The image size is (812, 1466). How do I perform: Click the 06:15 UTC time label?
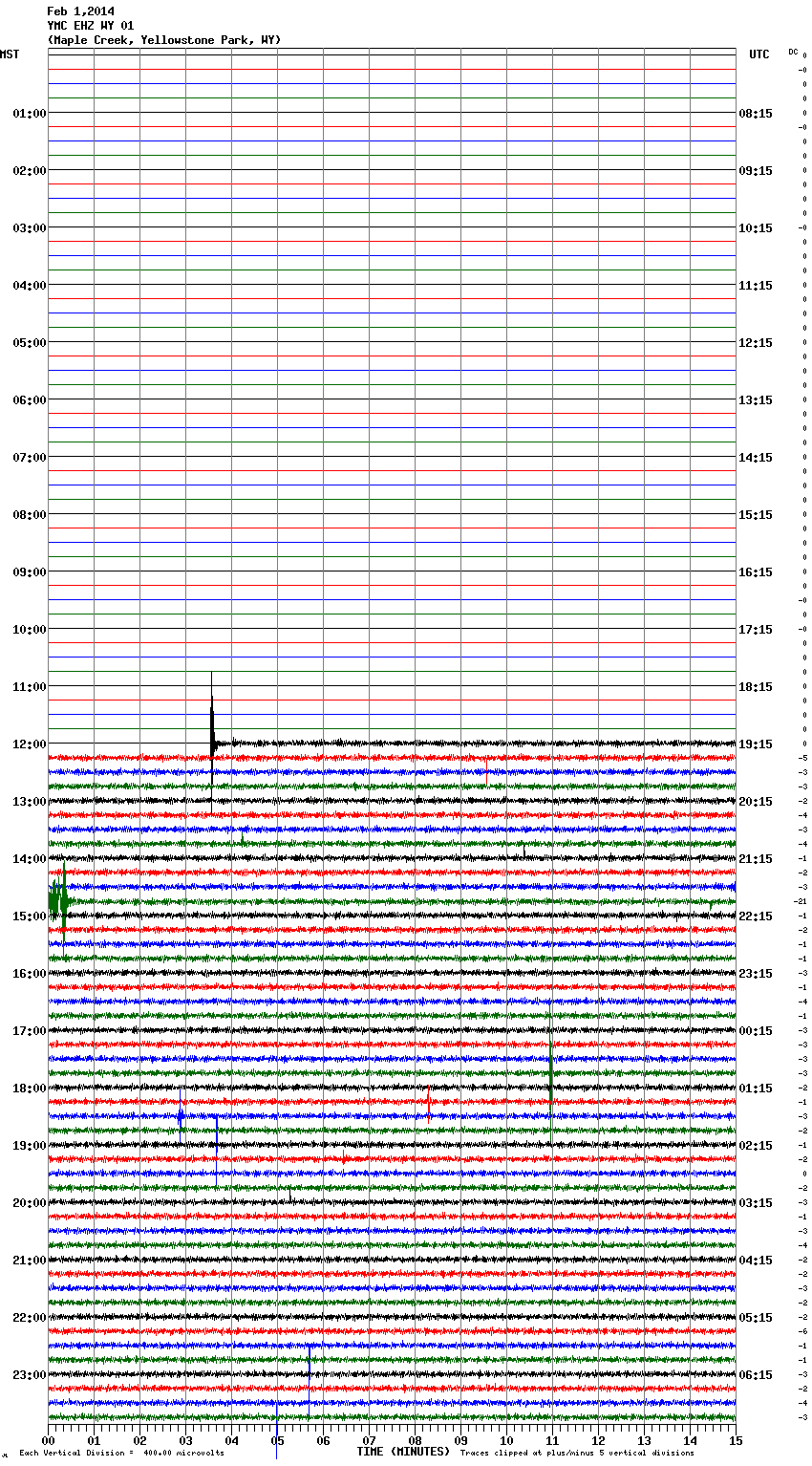point(756,1375)
